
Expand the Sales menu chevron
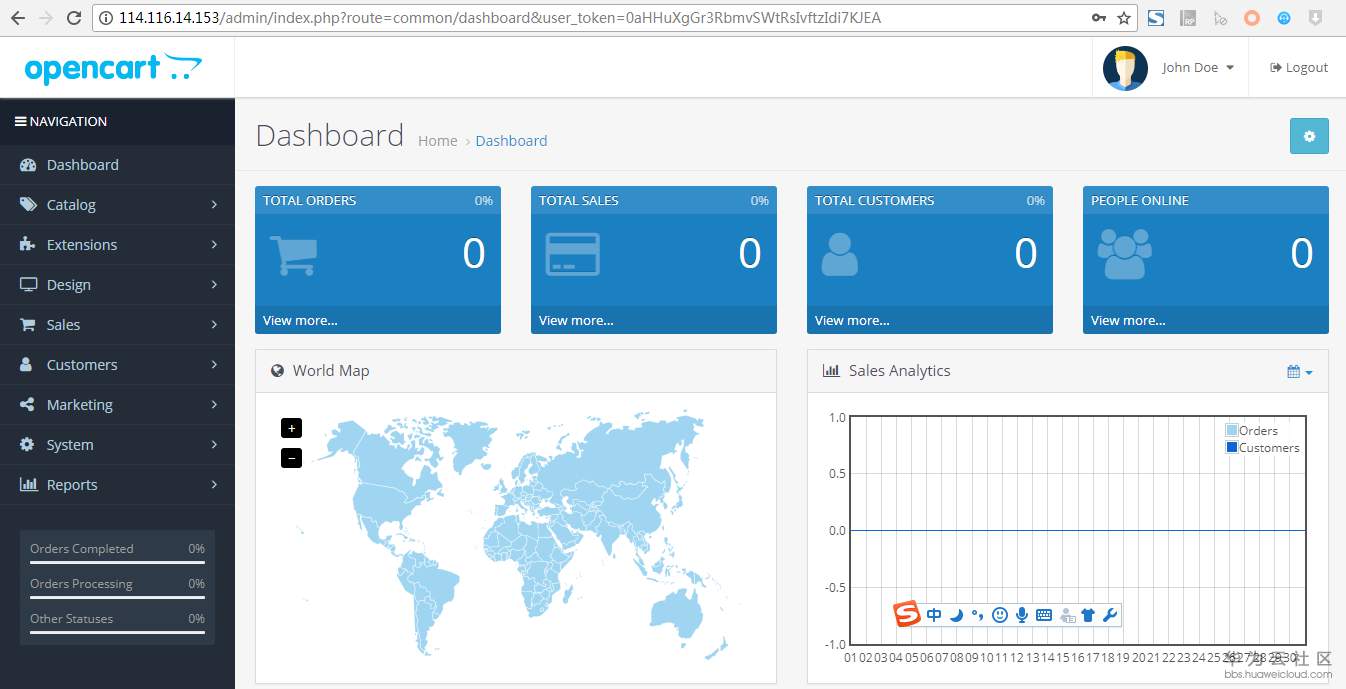point(214,324)
